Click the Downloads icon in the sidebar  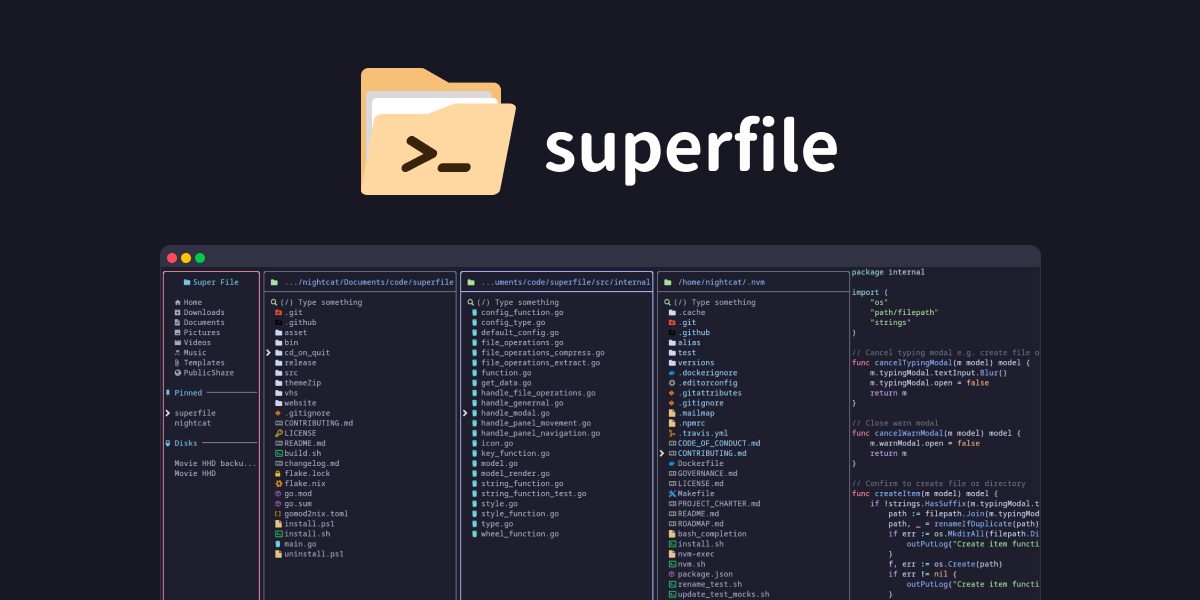(178, 312)
